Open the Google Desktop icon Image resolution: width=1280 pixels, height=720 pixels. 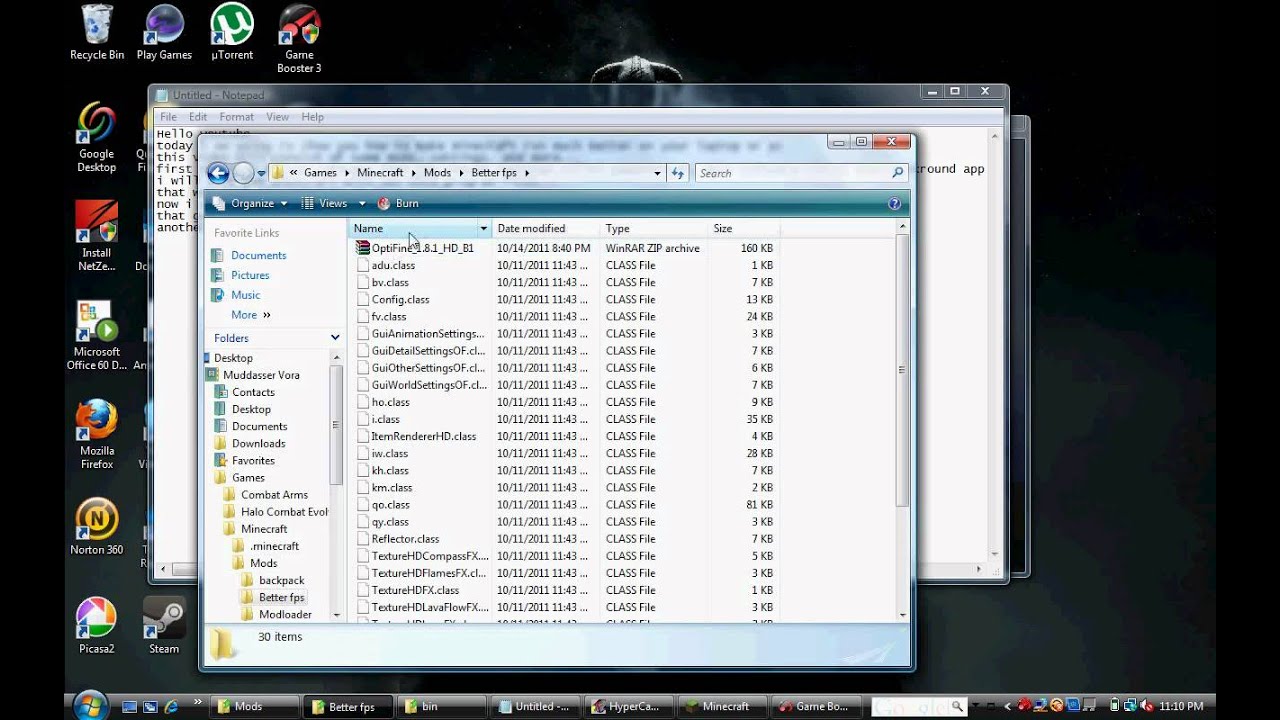click(x=97, y=137)
